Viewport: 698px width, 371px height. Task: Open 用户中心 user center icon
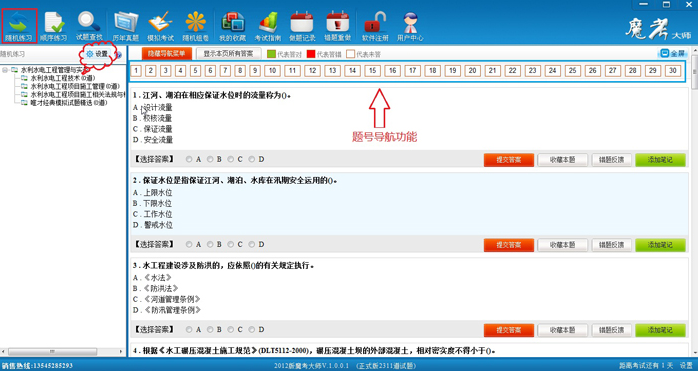tap(410, 26)
